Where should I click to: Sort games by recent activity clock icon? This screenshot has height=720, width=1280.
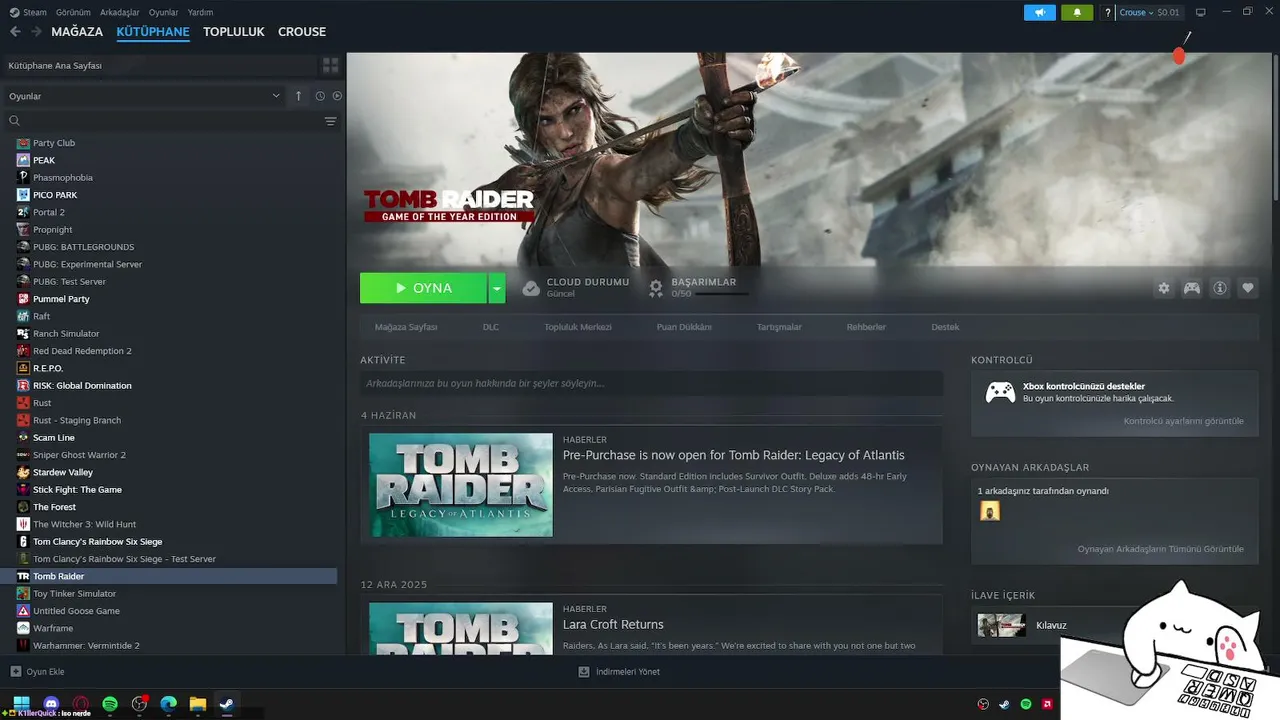point(320,96)
